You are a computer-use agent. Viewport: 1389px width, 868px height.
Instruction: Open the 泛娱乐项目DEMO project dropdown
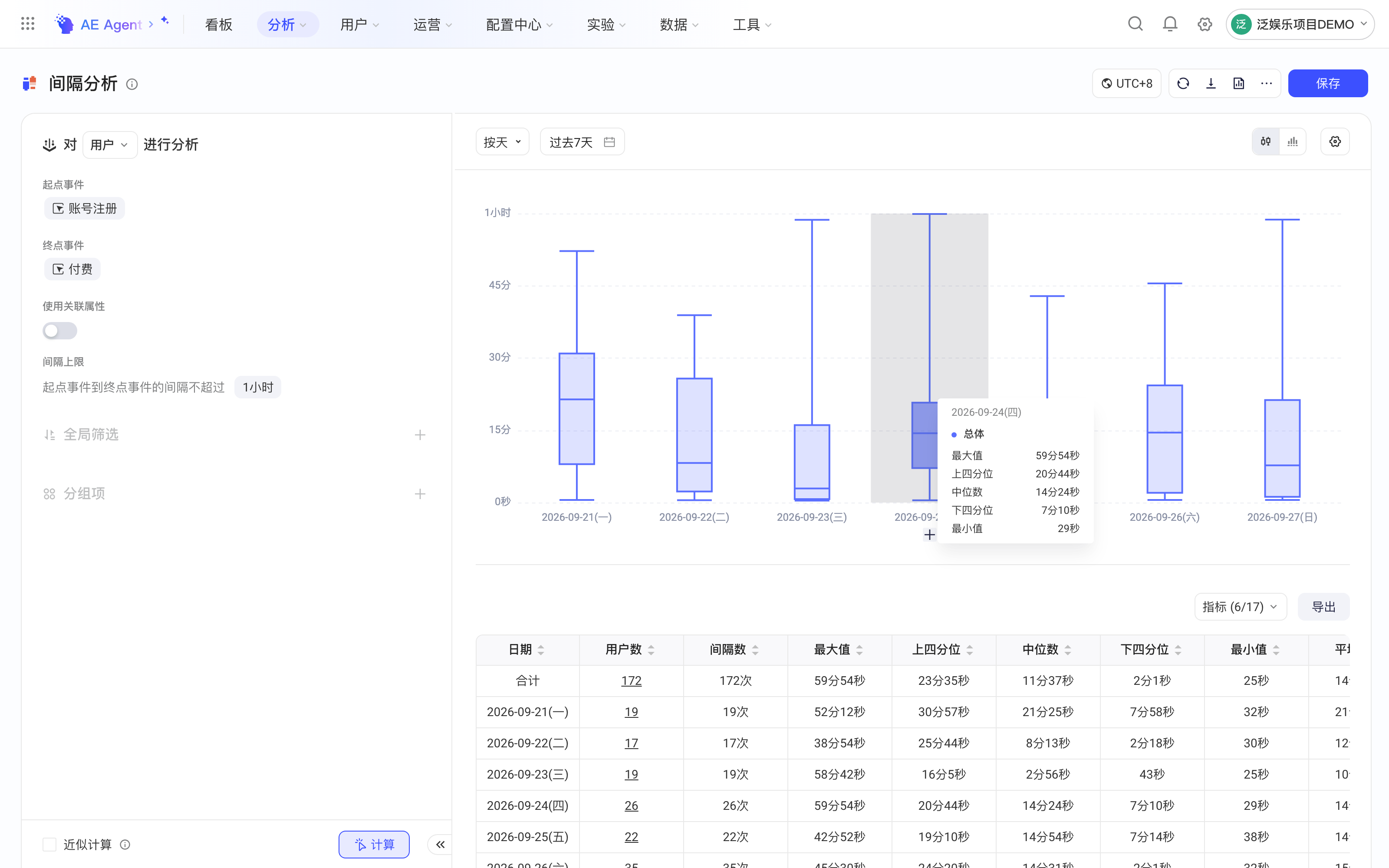1300,24
